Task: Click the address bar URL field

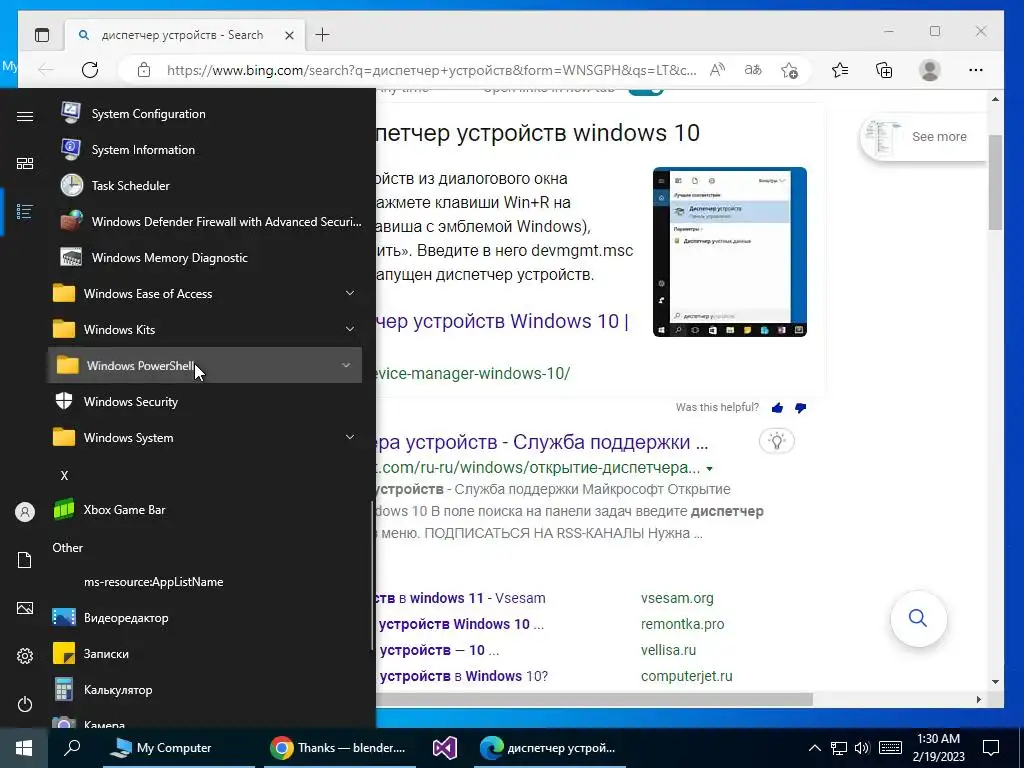Action: (x=431, y=70)
